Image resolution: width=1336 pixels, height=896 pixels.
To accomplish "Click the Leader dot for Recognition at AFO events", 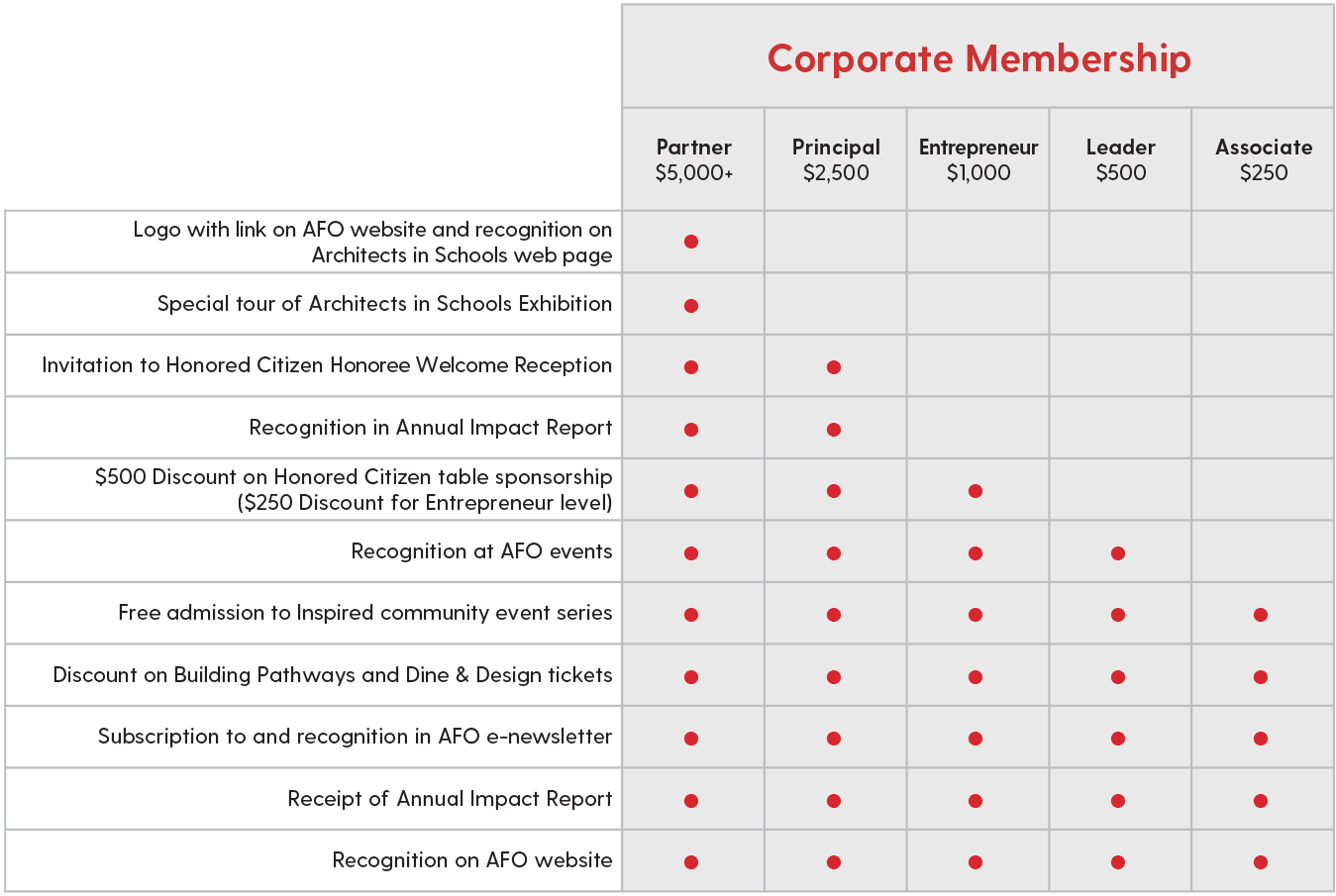I will [1118, 553].
